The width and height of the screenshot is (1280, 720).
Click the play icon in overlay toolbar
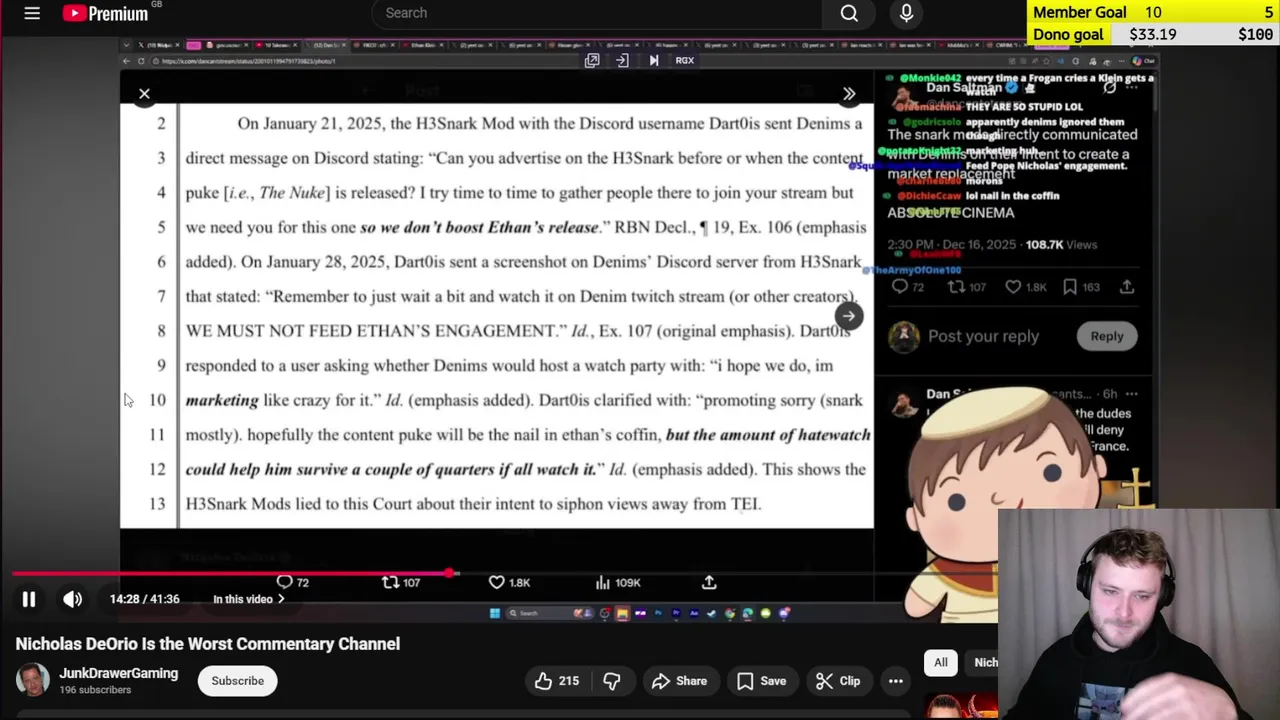click(x=654, y=60)
